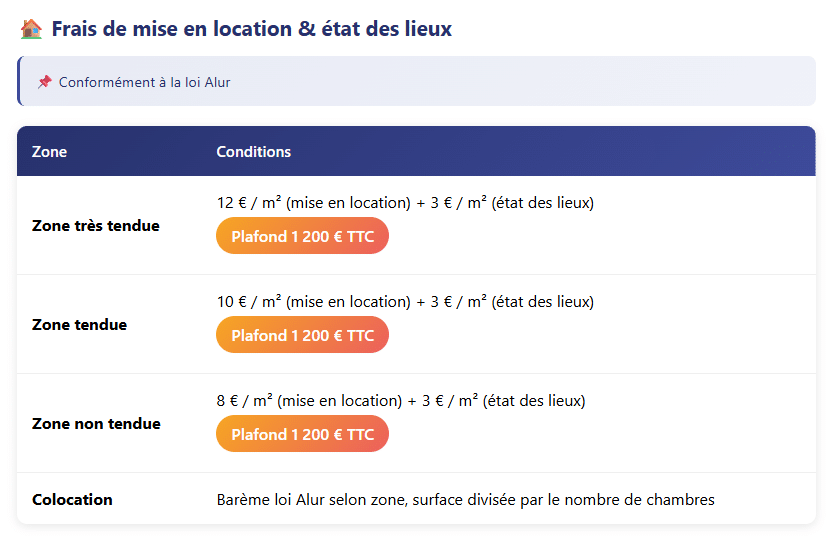Select the Zone très tendue row label
The height and width of the screenshot is (547, 833).
(x=96, y=226)
